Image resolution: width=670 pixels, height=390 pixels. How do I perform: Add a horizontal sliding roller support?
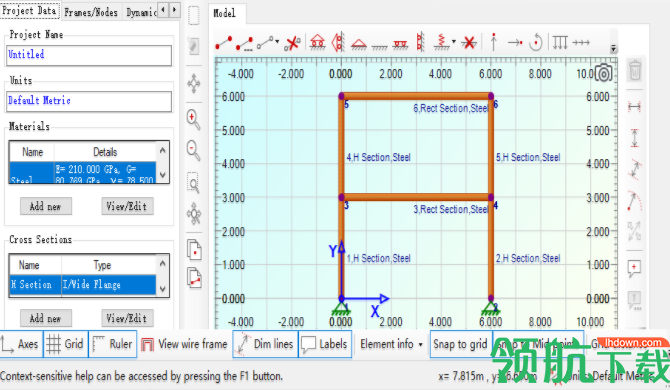pos(400,44)
